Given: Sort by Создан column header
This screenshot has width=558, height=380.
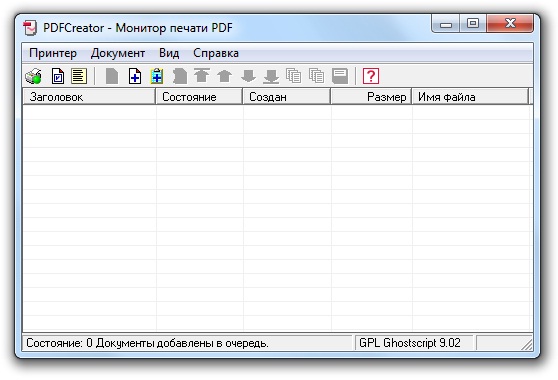Looking at the screenshot, I should [286, 97].
